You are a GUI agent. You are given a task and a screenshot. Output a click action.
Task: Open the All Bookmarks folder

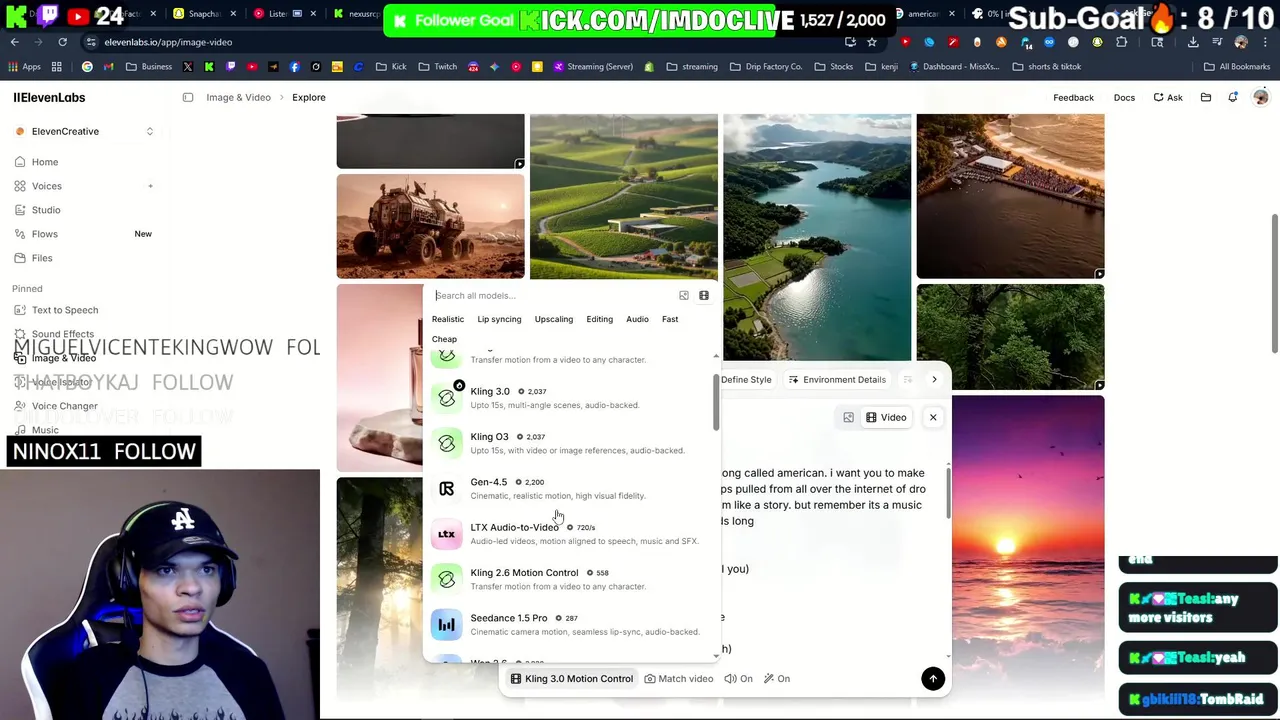(1237, 66)
